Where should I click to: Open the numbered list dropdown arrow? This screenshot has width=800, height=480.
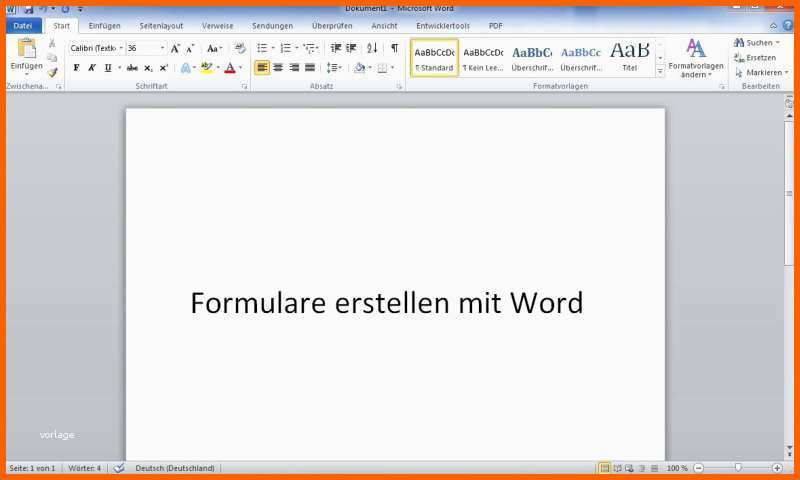coord(296,48)
